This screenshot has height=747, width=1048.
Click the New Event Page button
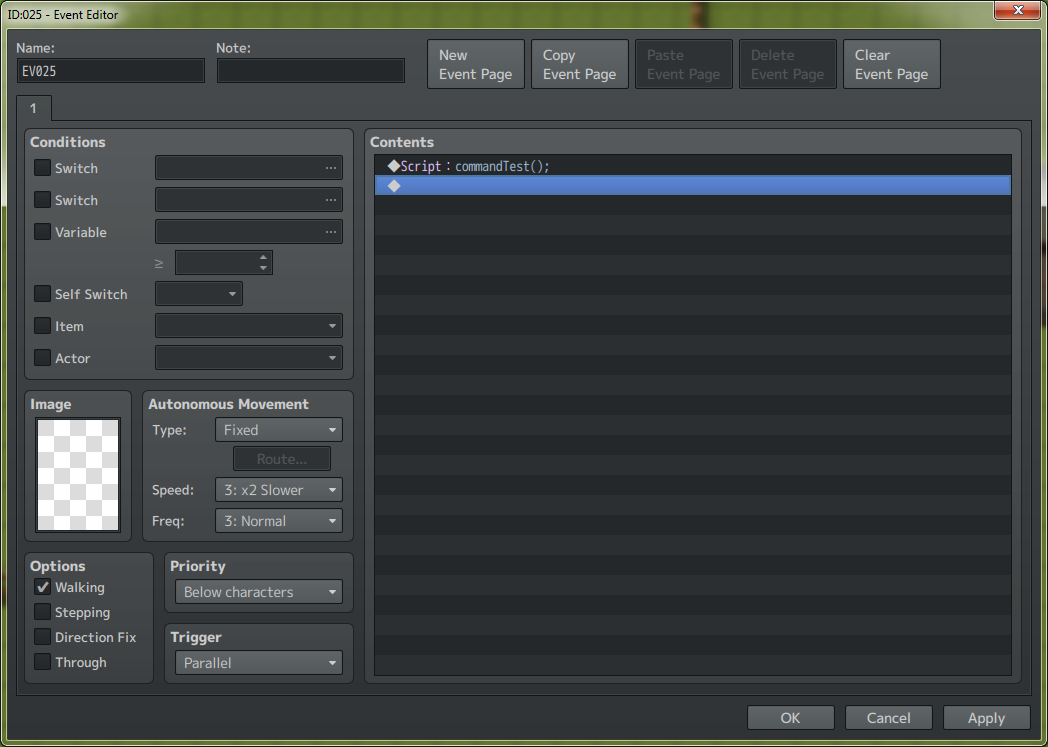[x=475, y=65]
